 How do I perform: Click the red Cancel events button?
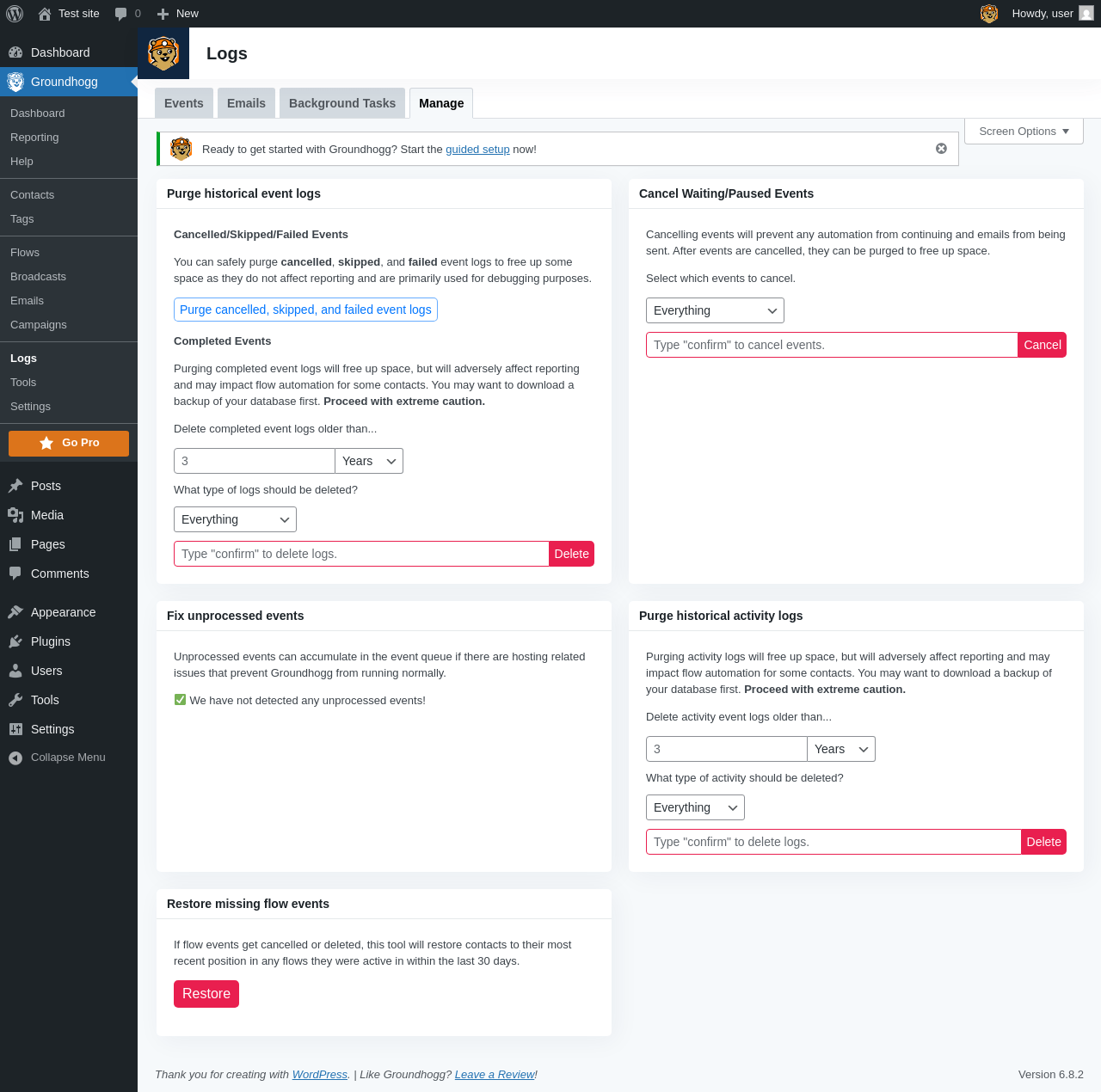[1042, 345]
